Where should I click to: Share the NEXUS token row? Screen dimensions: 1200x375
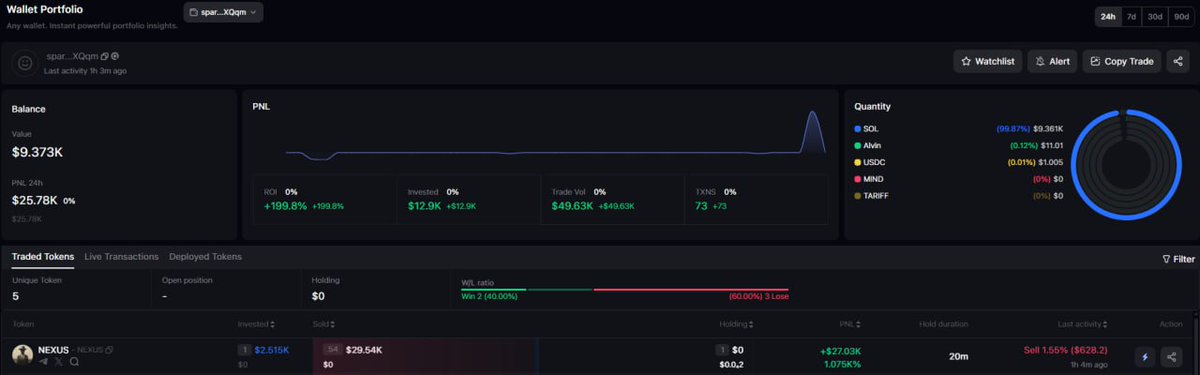pyautogui.click(x=1171, y=356)
